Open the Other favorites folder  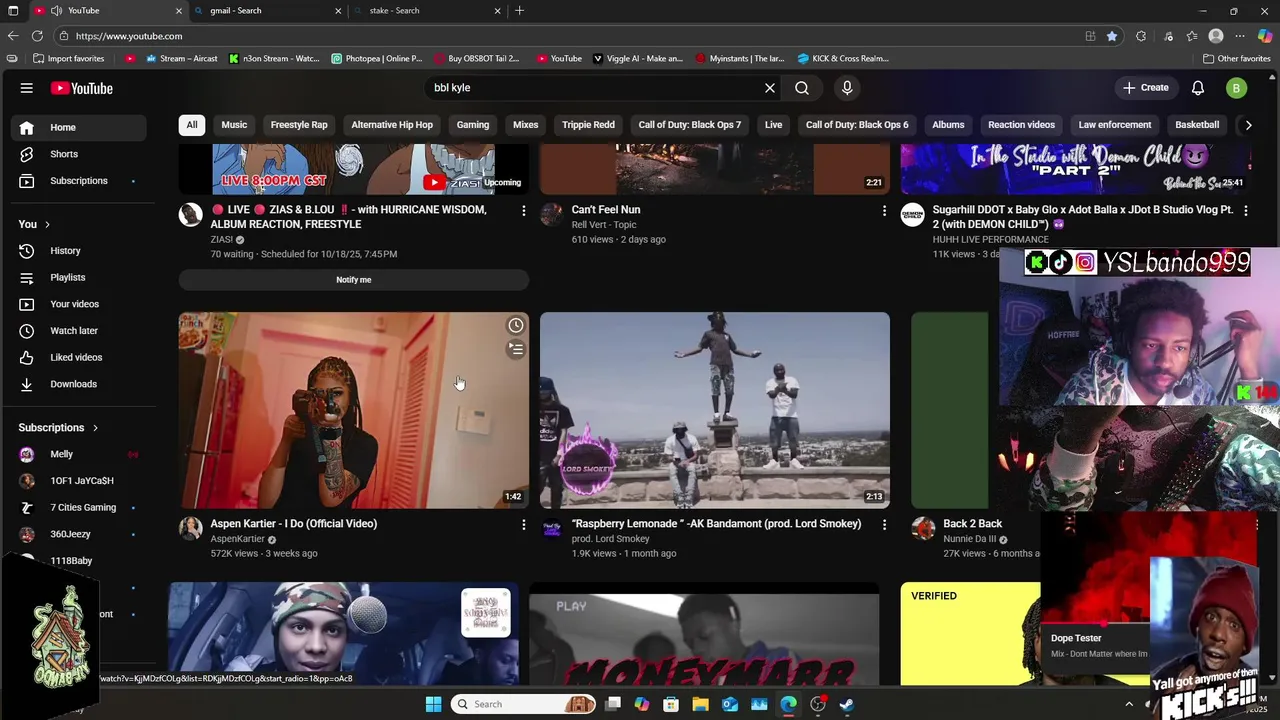click(1237, 58)
